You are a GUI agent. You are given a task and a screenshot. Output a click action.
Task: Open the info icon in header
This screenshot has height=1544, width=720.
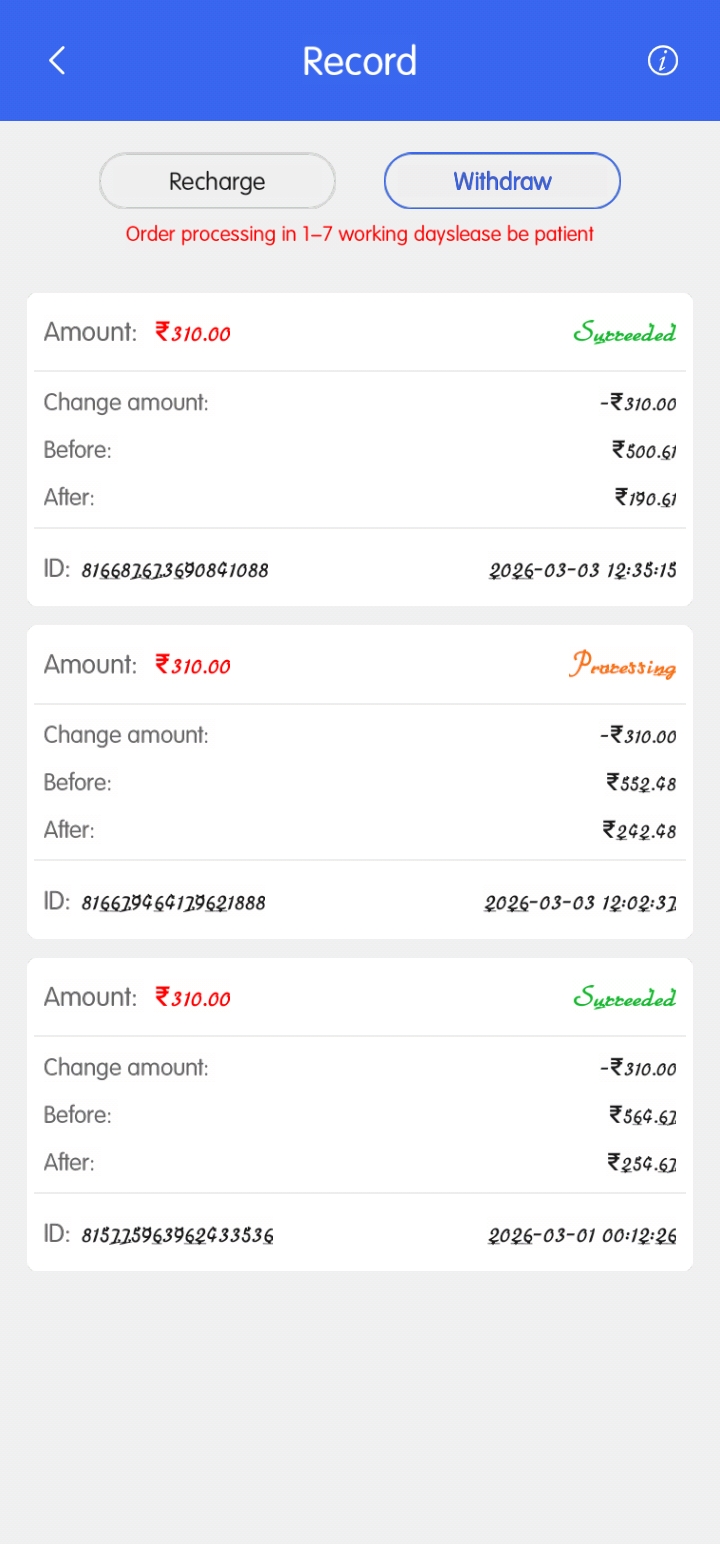point(663,61)
